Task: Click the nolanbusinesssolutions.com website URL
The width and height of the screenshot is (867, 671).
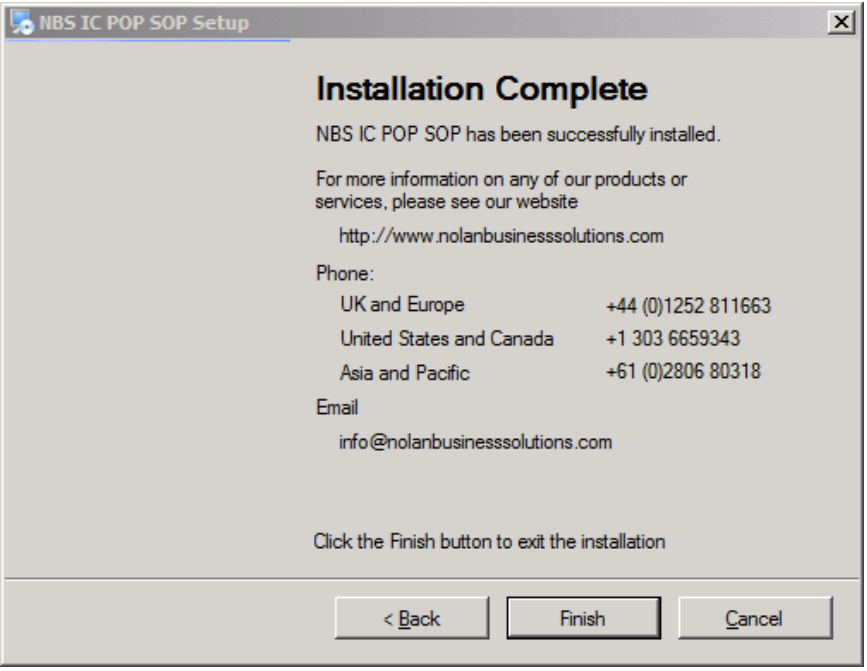Action: [501, 237]
